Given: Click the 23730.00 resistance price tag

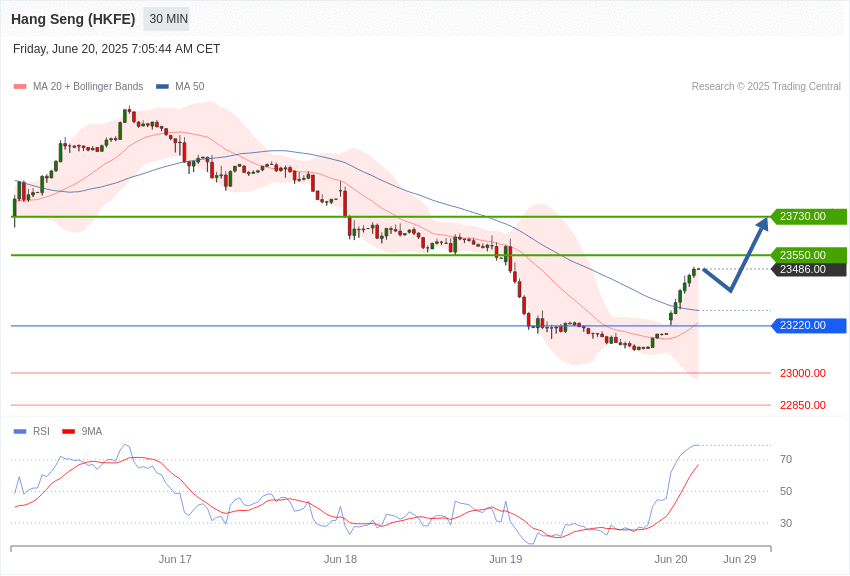Looking at the screenshot, I should 808,216.
